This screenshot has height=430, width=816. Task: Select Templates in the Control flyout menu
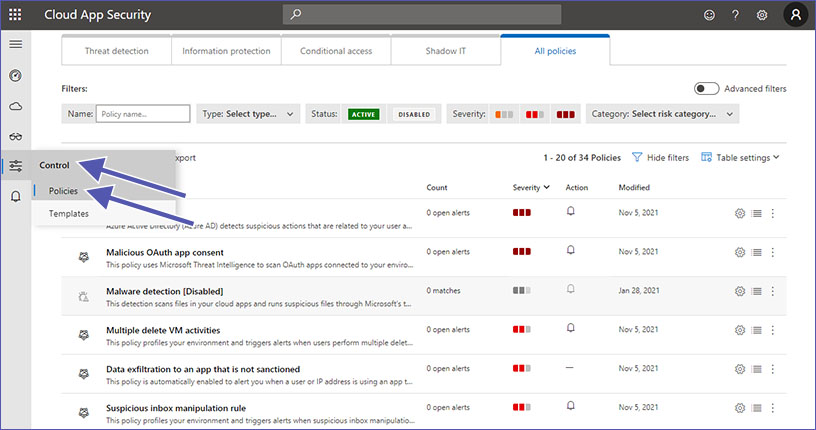pyautogui.click(x=69, y=213)
